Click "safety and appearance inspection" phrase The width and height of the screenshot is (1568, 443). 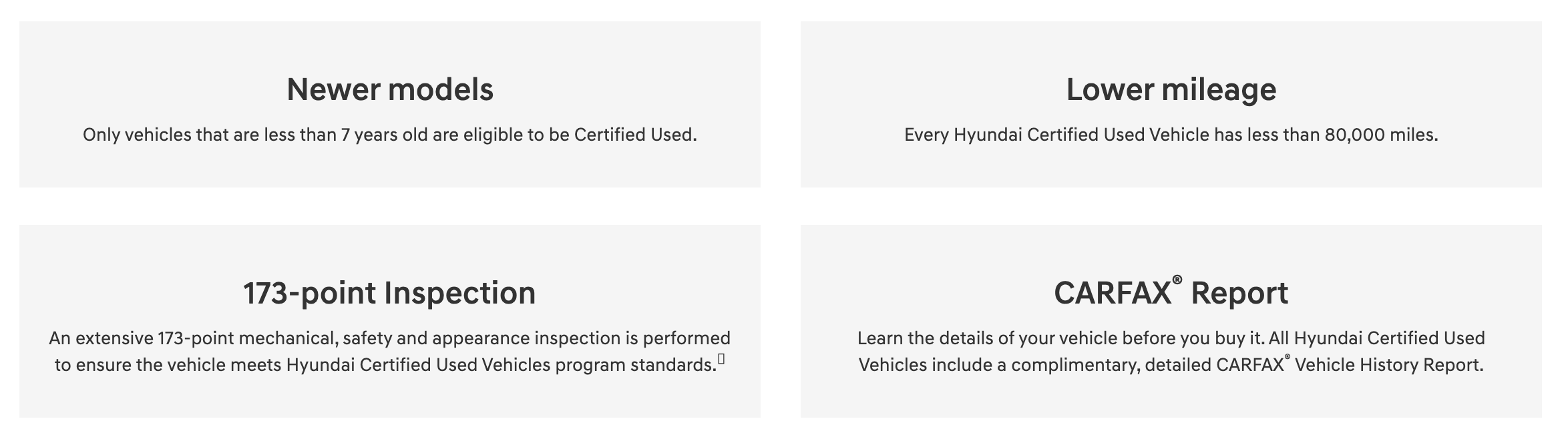(482, 338)
